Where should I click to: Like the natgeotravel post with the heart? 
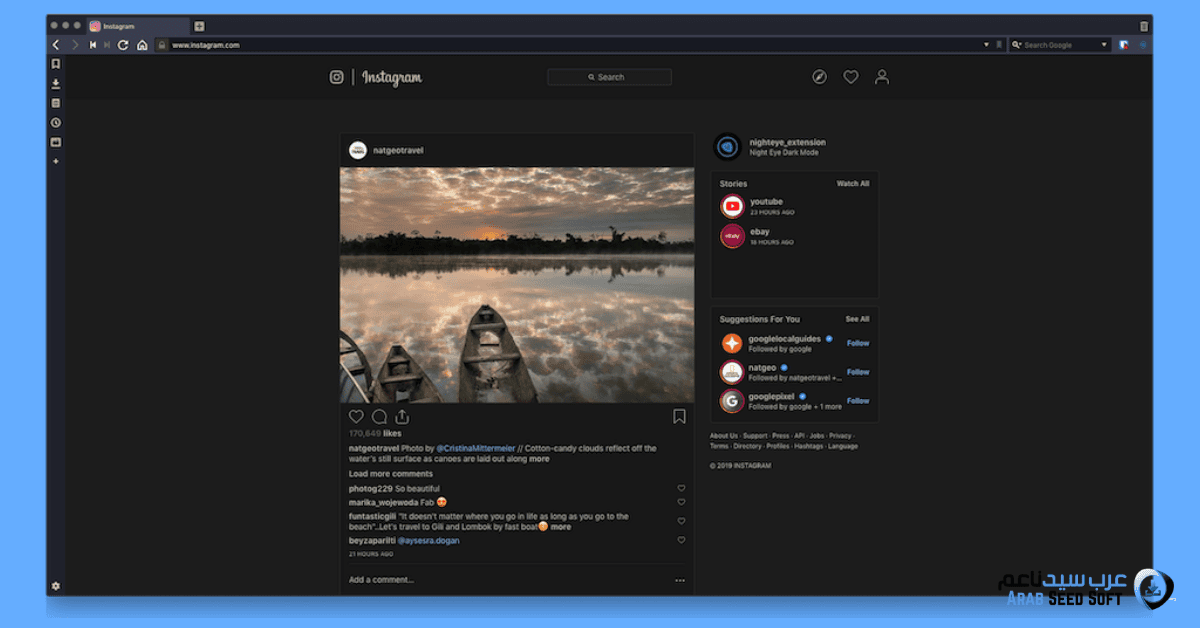click(356, 417)
